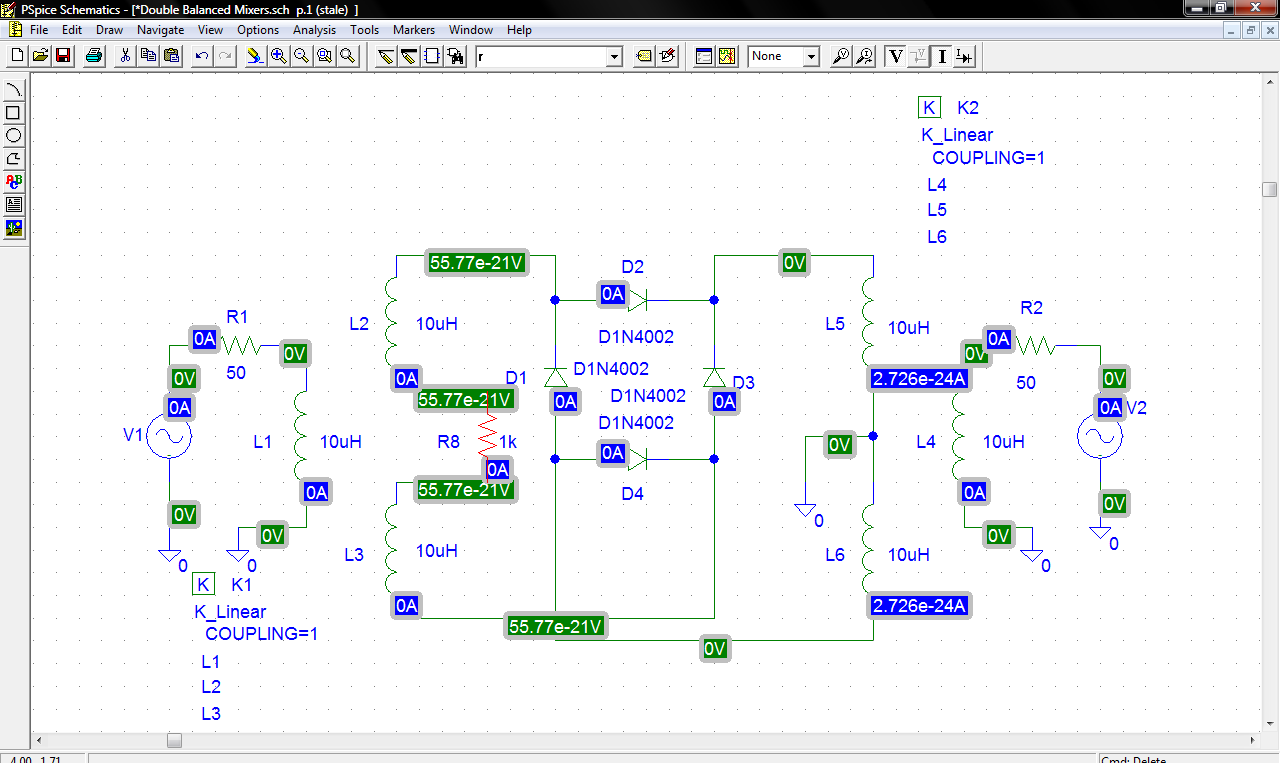Image resolution: width=1280 pixels, height=763 pixels.
Task: Select the Draw Circle tool
Action: coord(14,136)
